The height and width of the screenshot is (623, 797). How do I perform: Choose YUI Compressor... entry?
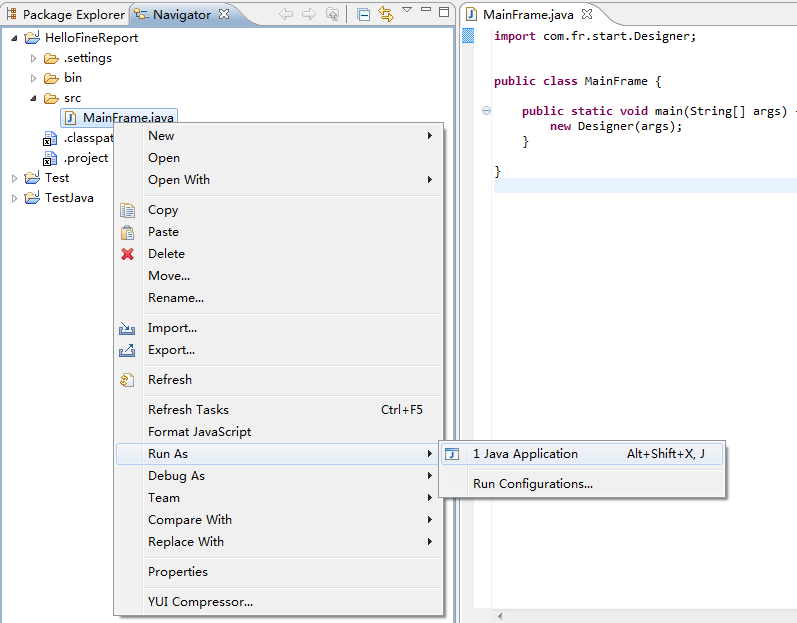[279, 602]
